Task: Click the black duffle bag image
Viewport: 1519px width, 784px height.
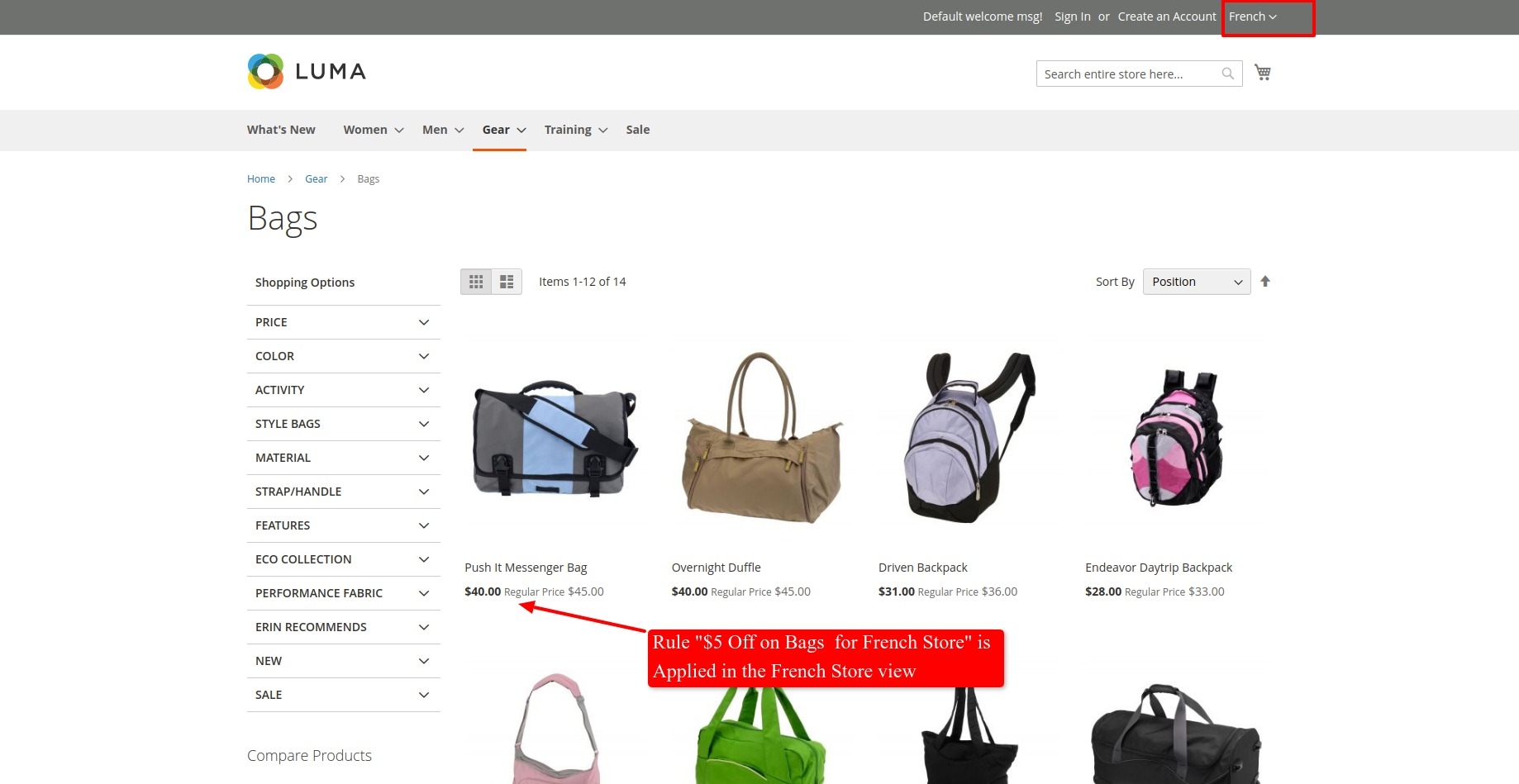Action: [x=1176, y=734]
